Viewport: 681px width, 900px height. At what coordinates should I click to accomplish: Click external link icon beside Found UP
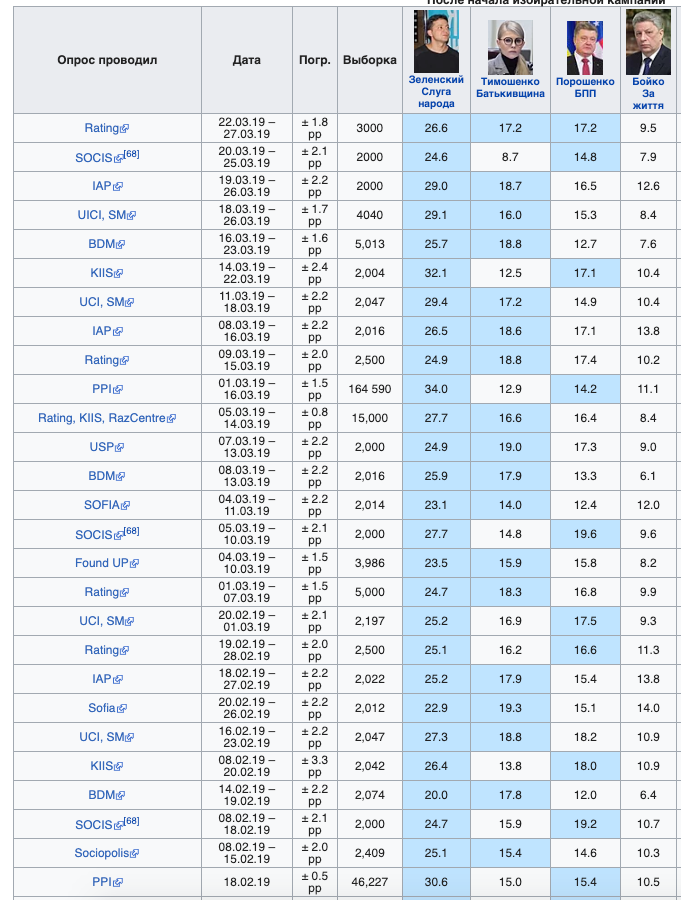click(x=134, y=564)
